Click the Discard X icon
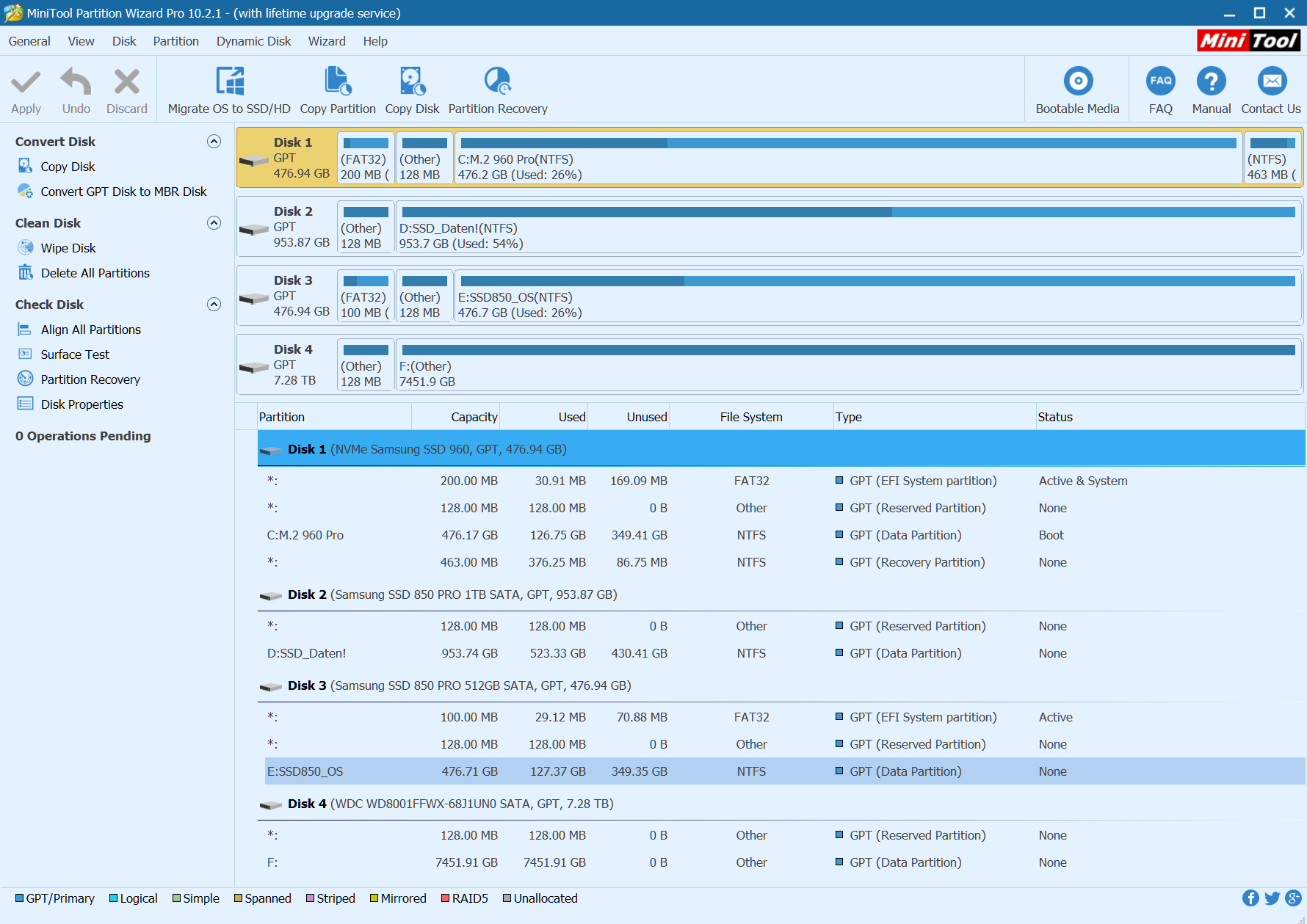The width and height of the screenshot is (1307, 924). click(127, 81)
